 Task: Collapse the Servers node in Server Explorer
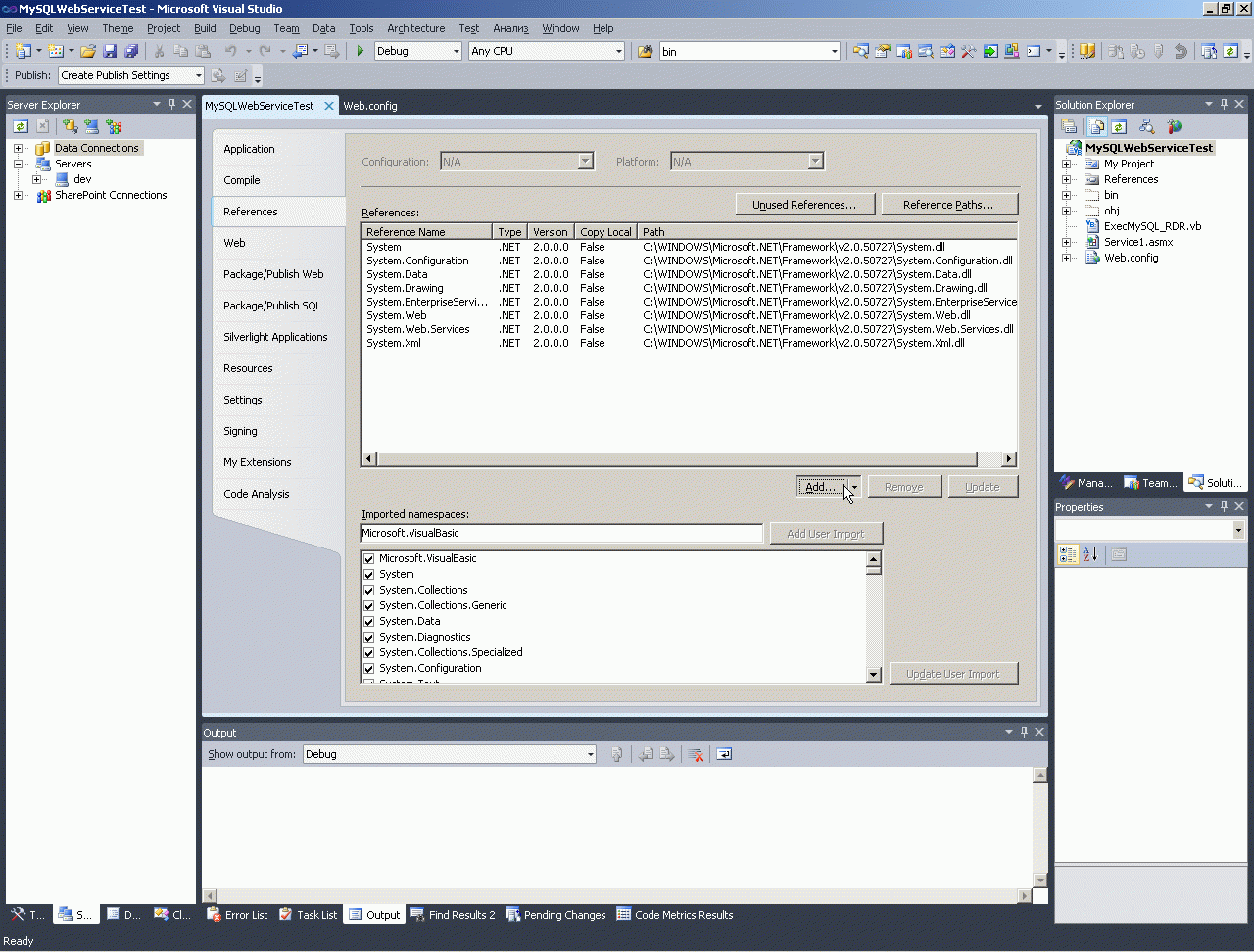point(18,164)
